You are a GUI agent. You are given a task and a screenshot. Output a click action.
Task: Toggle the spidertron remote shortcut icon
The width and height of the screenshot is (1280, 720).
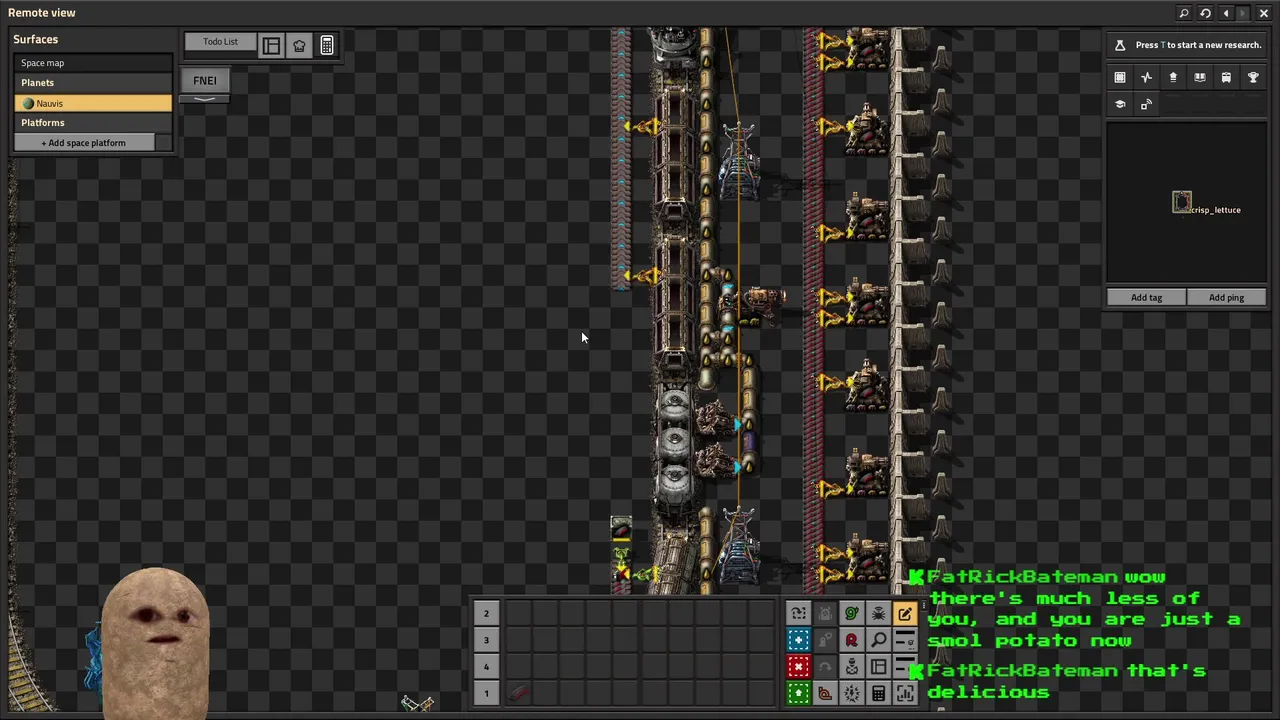point(878,613)
